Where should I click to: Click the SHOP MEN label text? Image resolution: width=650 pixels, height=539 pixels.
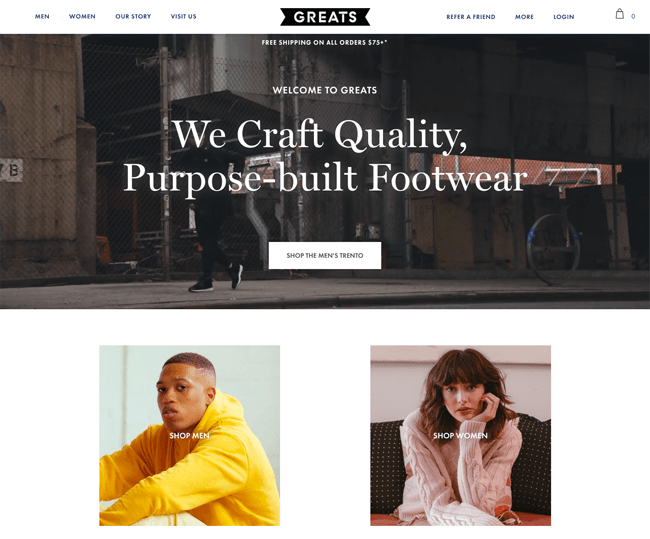189,435
